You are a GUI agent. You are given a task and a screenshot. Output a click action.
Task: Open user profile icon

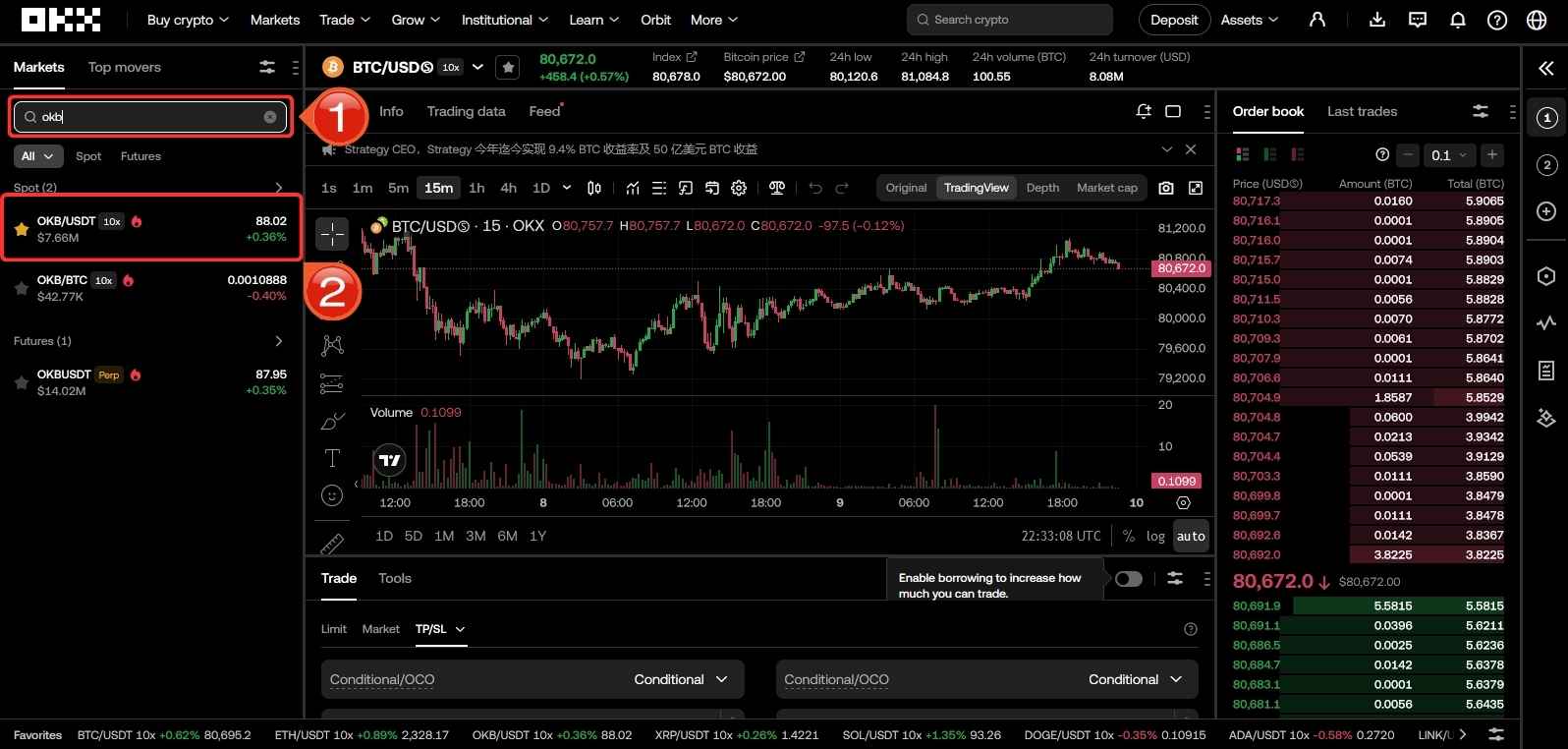(1317, 20)
